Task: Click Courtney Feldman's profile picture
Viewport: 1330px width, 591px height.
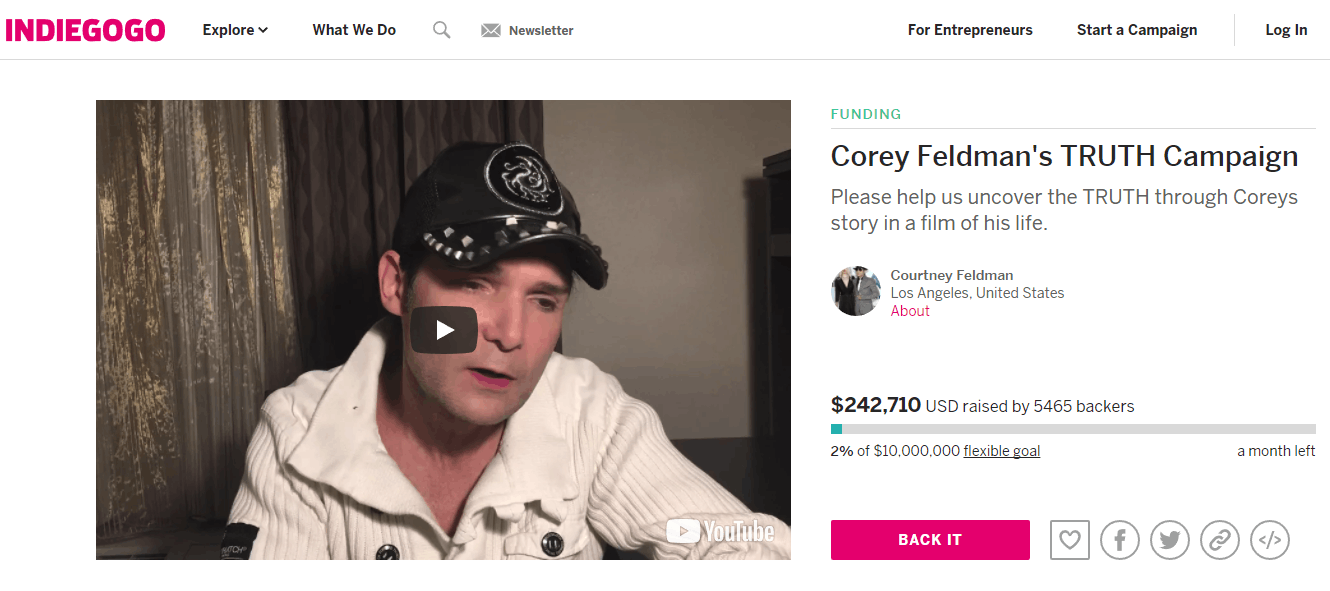Action: point(856,291)
